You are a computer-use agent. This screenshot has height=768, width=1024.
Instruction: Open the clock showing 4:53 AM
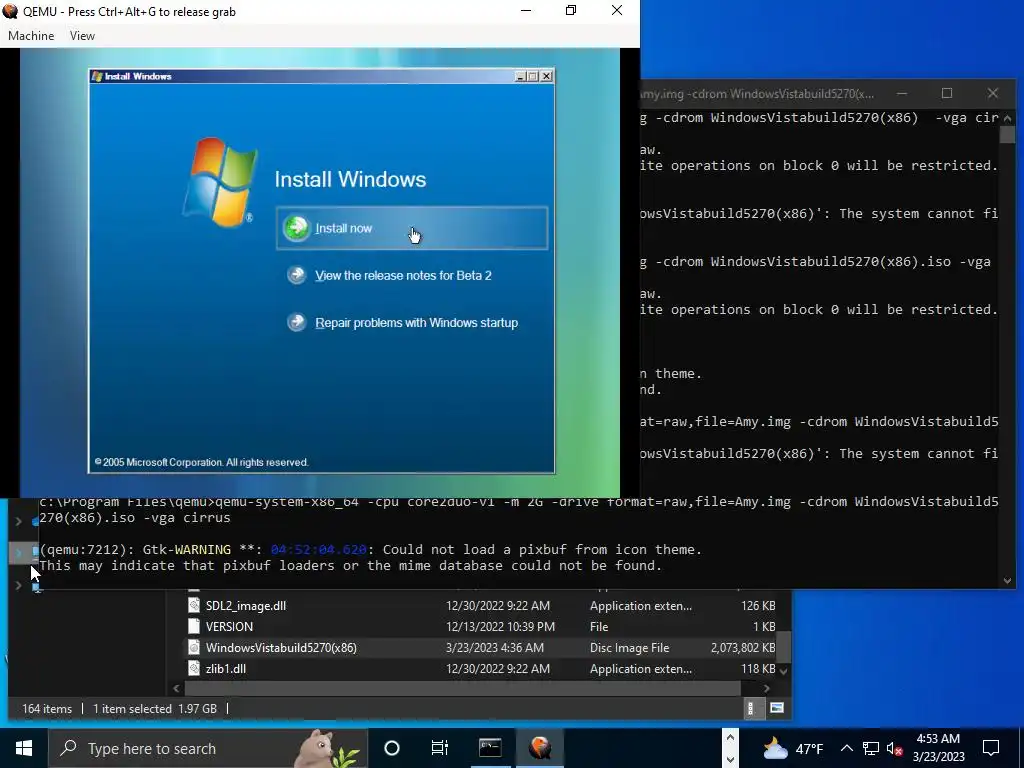pos(938,748)
